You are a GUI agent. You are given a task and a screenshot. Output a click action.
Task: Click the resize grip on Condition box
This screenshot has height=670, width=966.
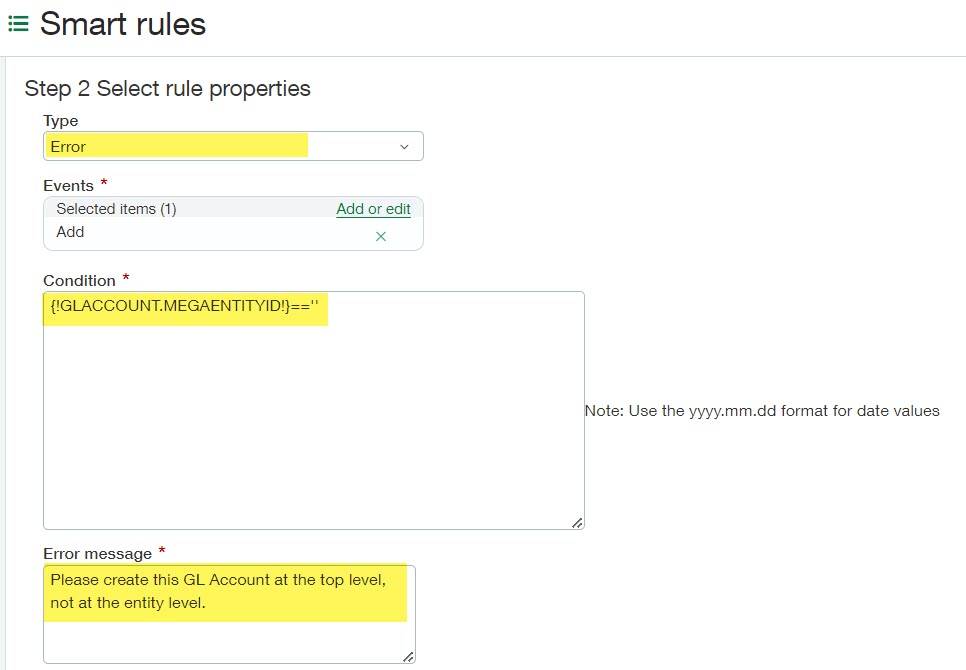tap(578, 521)
